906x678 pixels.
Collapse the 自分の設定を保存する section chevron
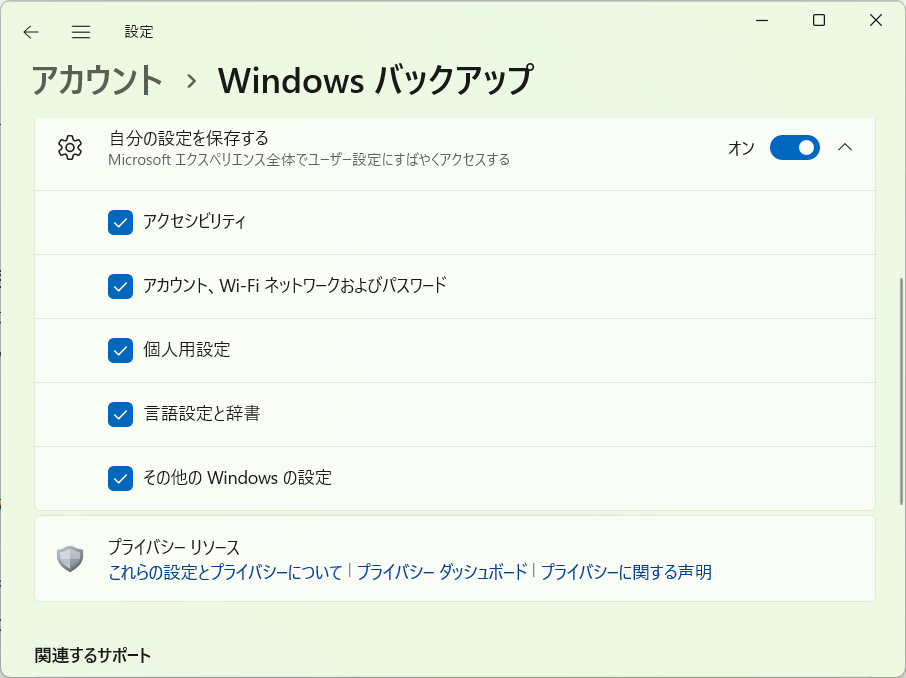(845, 147)
